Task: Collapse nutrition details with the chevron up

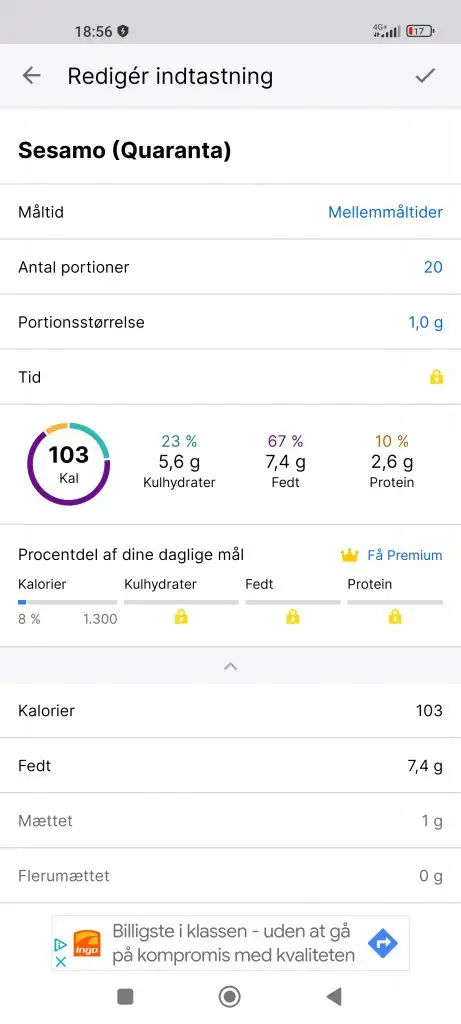Action: (230, 666)
